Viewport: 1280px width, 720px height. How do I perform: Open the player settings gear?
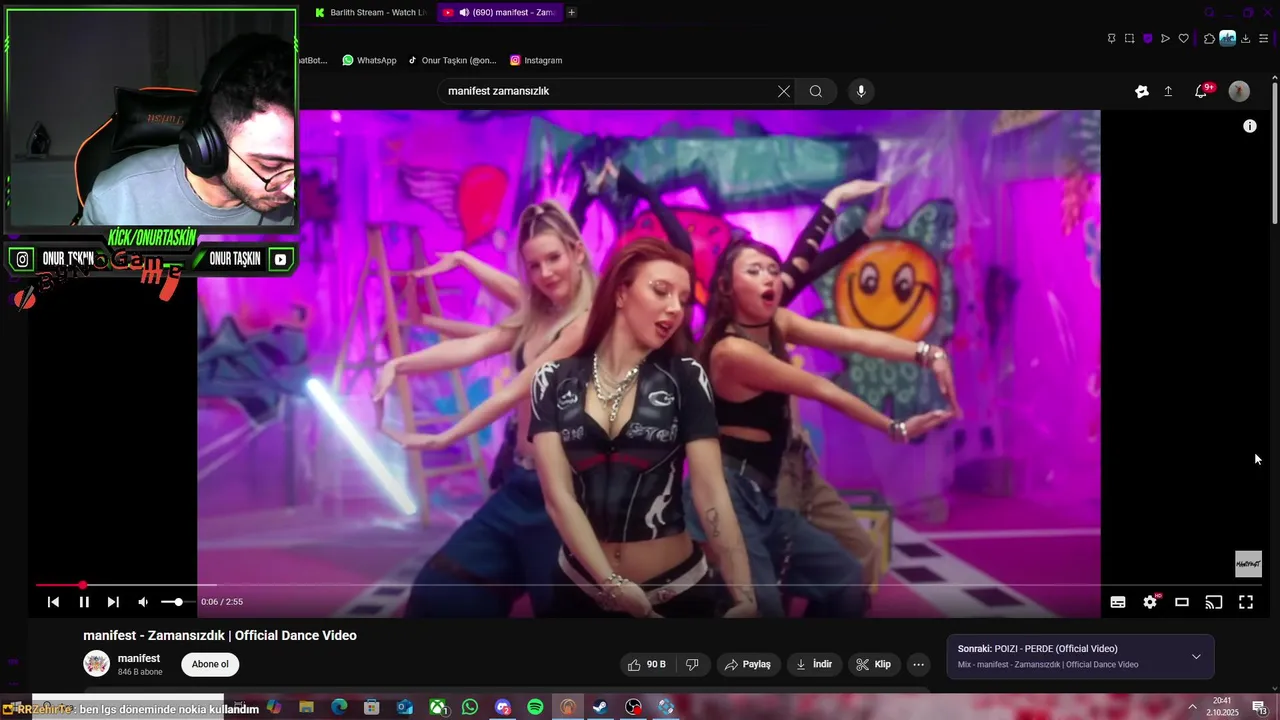point(1150,602)
